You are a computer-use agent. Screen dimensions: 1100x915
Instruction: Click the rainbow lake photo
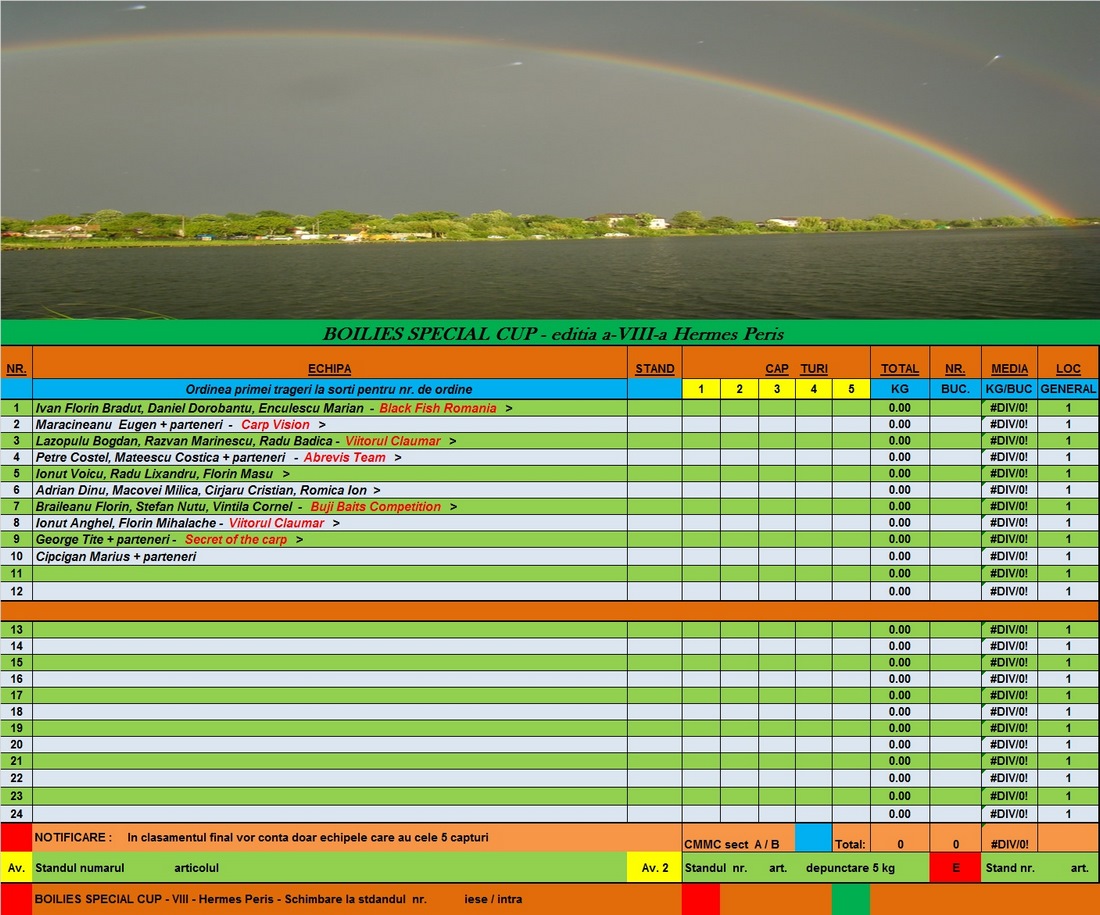point(550,160)
